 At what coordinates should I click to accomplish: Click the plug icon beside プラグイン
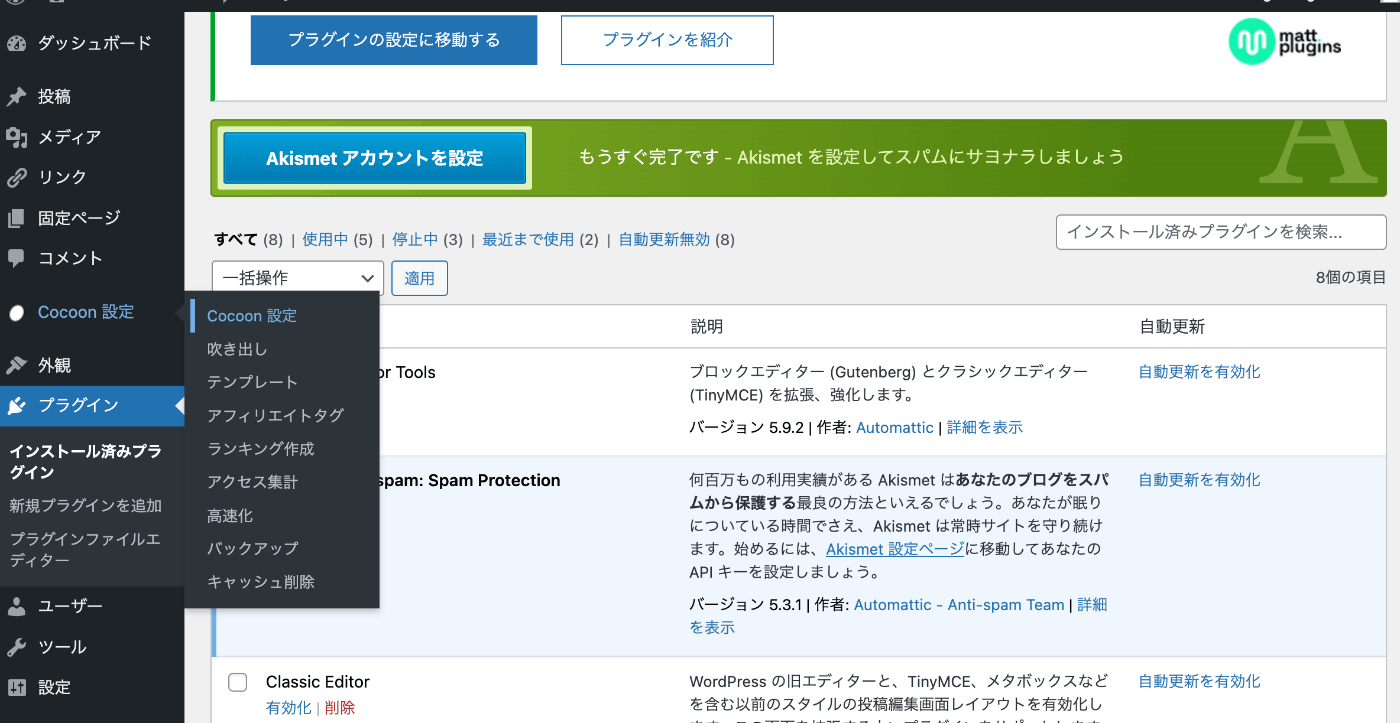click(x=16, y=406)
